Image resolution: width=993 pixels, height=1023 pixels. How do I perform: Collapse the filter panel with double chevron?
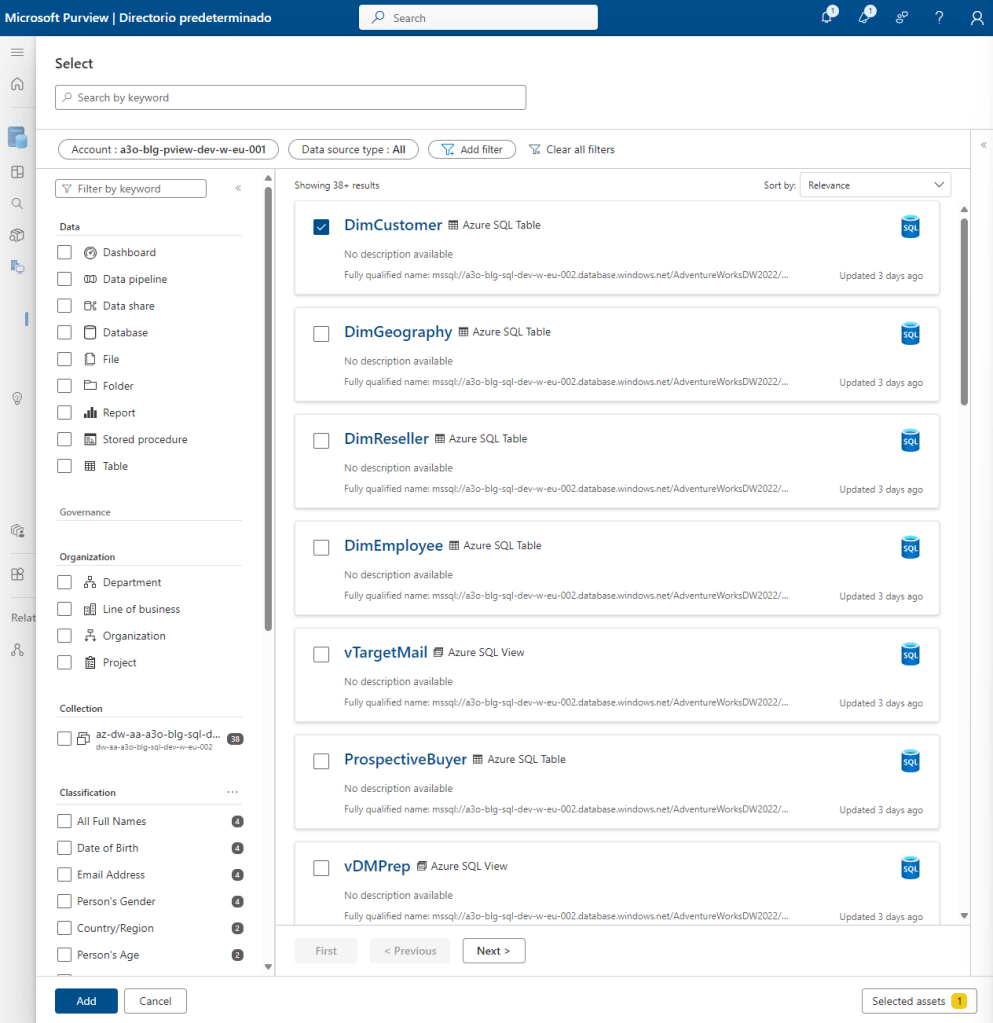238,188
